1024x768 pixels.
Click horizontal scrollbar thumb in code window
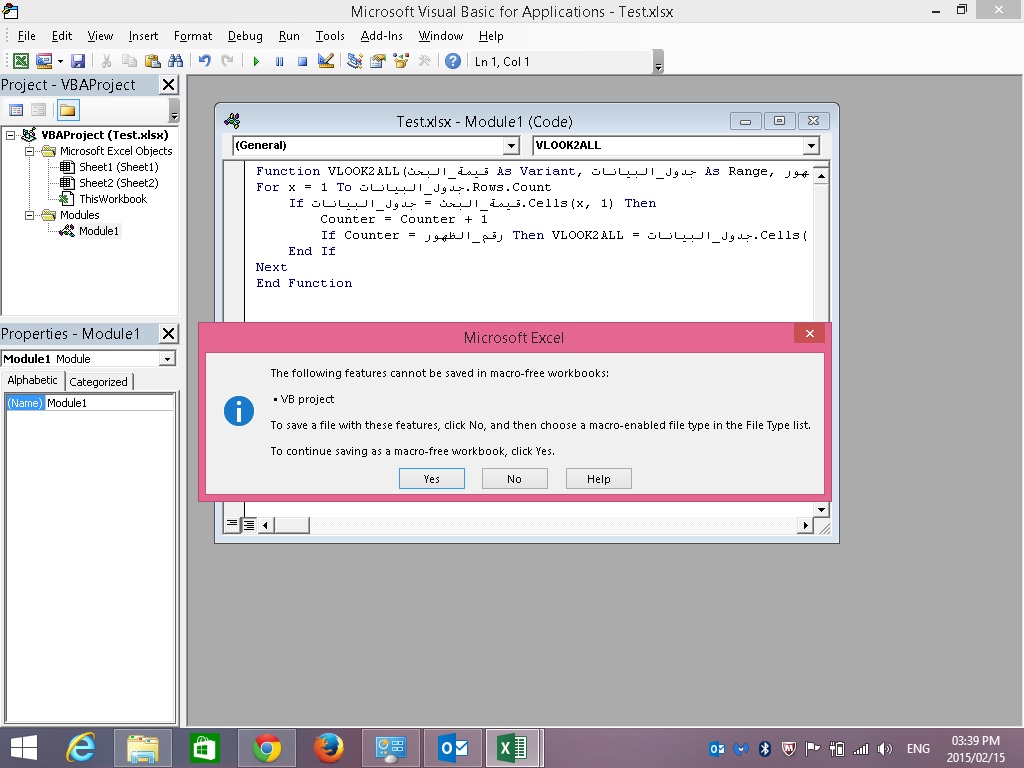[x=291, y=525]
